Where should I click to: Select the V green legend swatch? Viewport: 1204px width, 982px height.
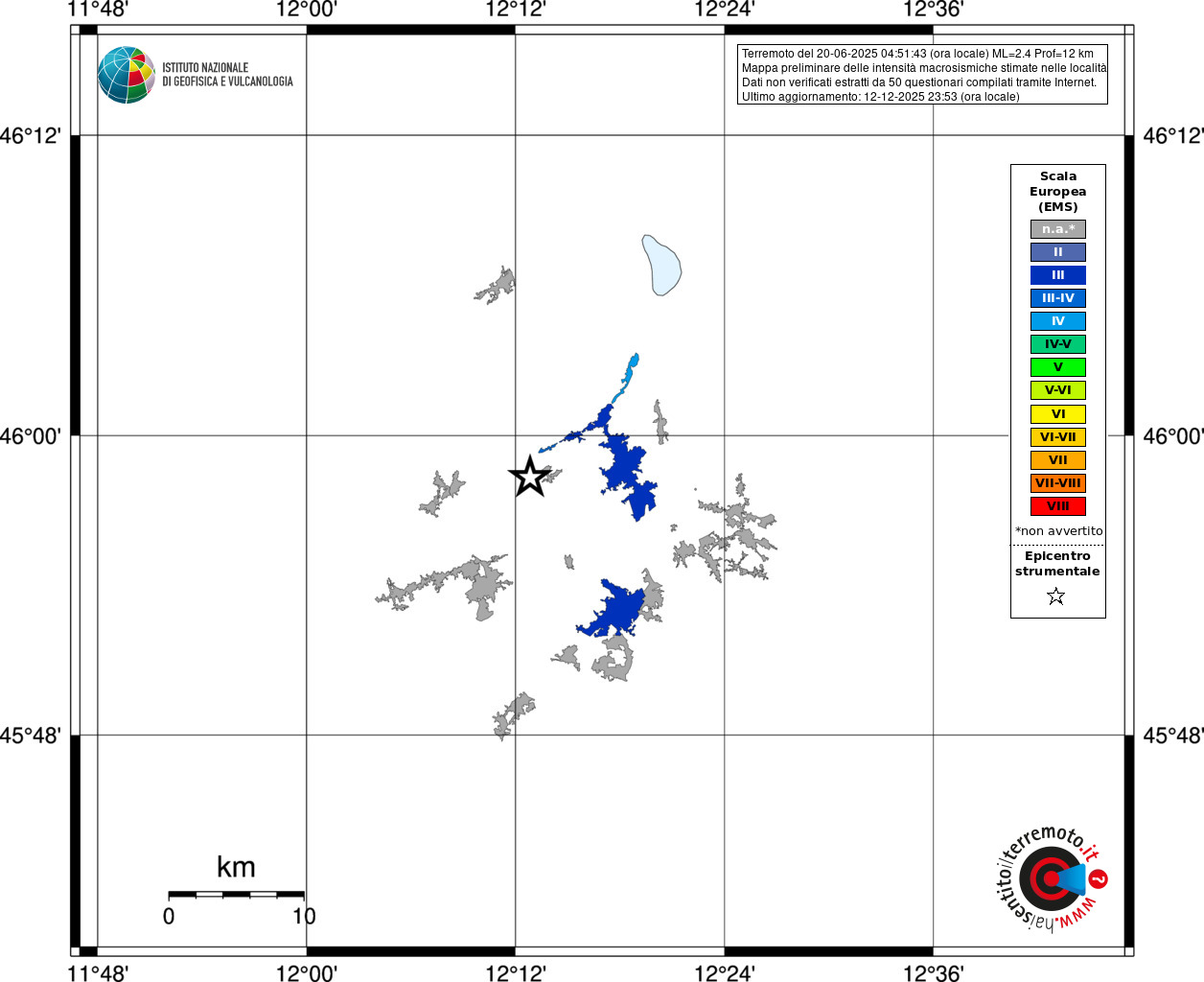coord(1058,367)
